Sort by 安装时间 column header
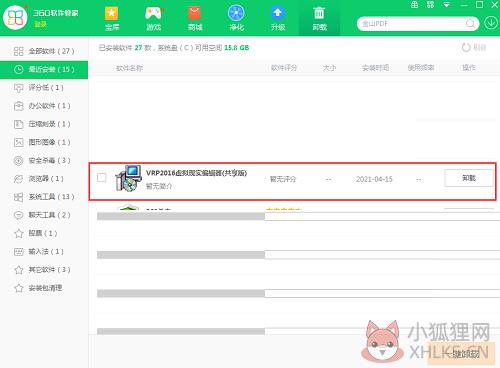Viewport: 500px width, 368px height. click(x=375, y=68)
